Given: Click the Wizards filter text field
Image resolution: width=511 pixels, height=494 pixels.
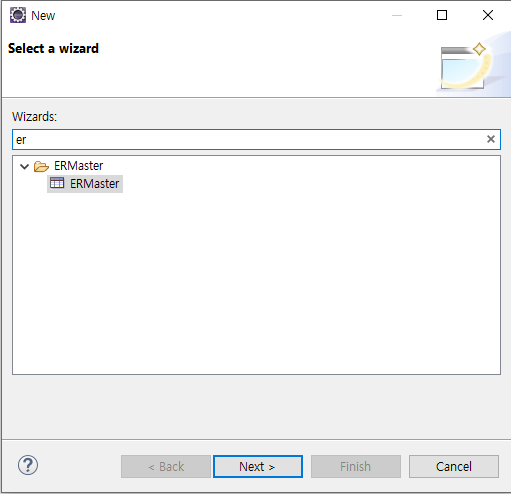Looking at the screenshot, I should tap(256, 139).
